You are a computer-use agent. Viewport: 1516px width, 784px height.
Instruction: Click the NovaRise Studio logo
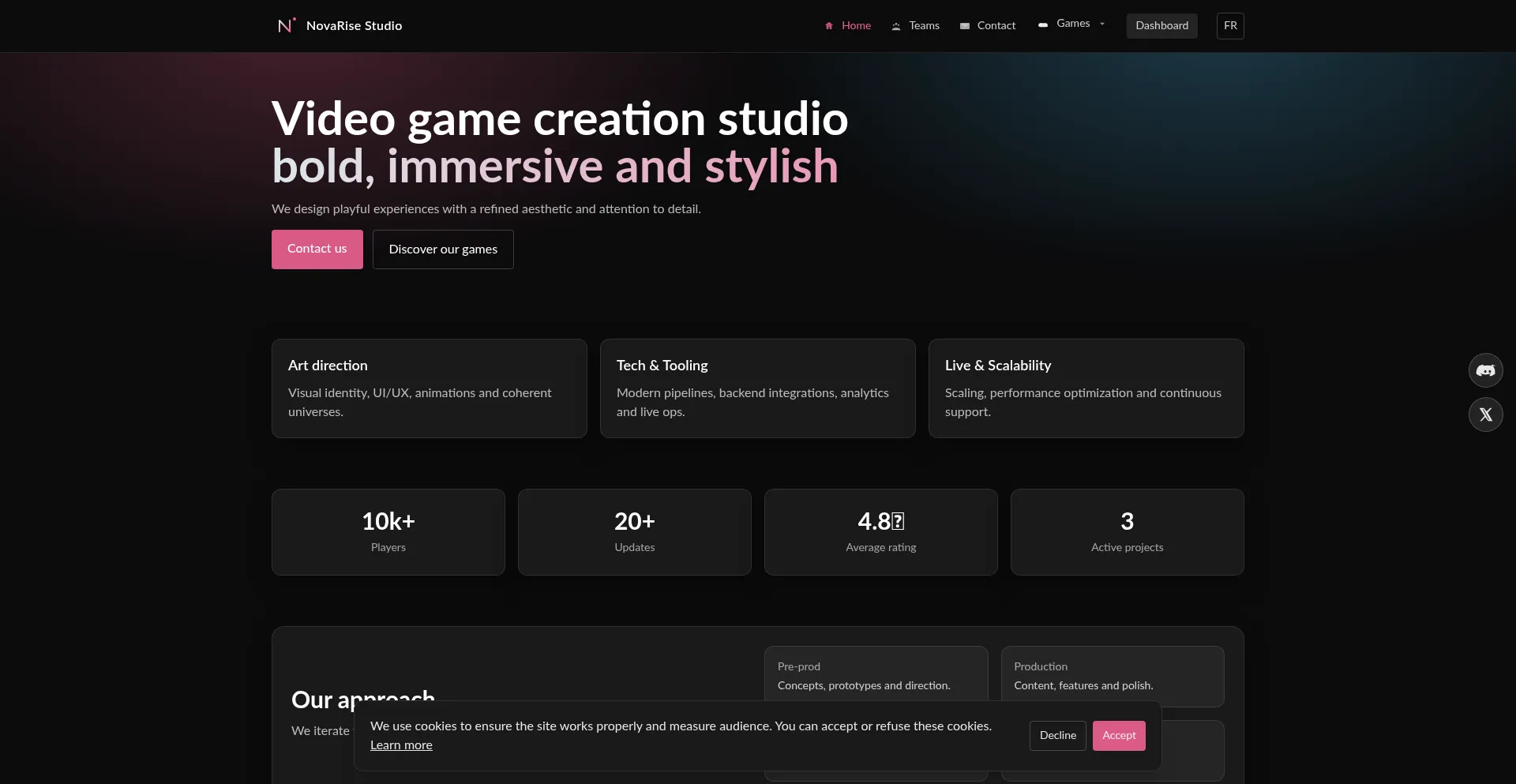tap(340, 25)
